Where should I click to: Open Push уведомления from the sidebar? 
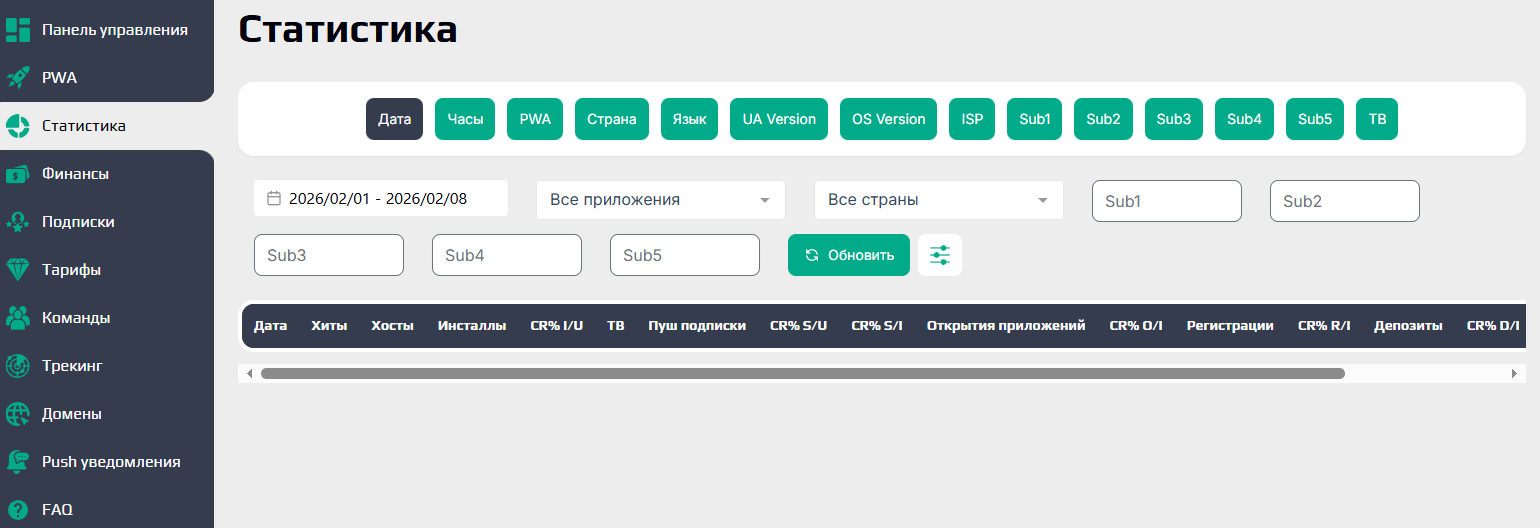click(x=107, y=462)
